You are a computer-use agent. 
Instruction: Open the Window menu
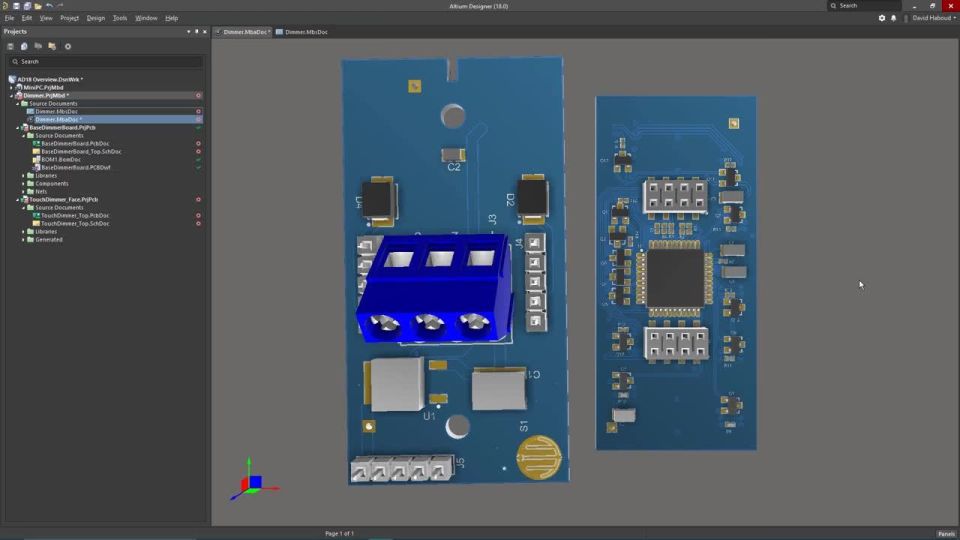click(146, 18)
